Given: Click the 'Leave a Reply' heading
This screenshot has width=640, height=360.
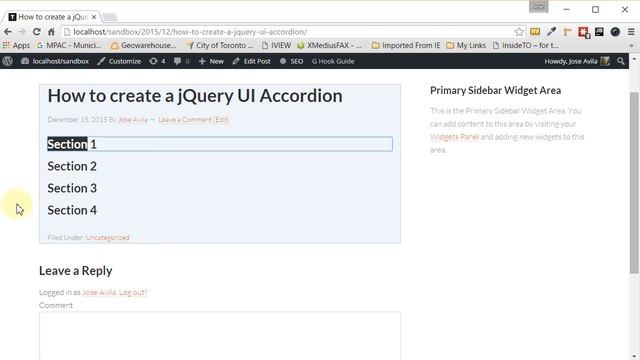Looking at the screenshot, I should click(76, 271).
